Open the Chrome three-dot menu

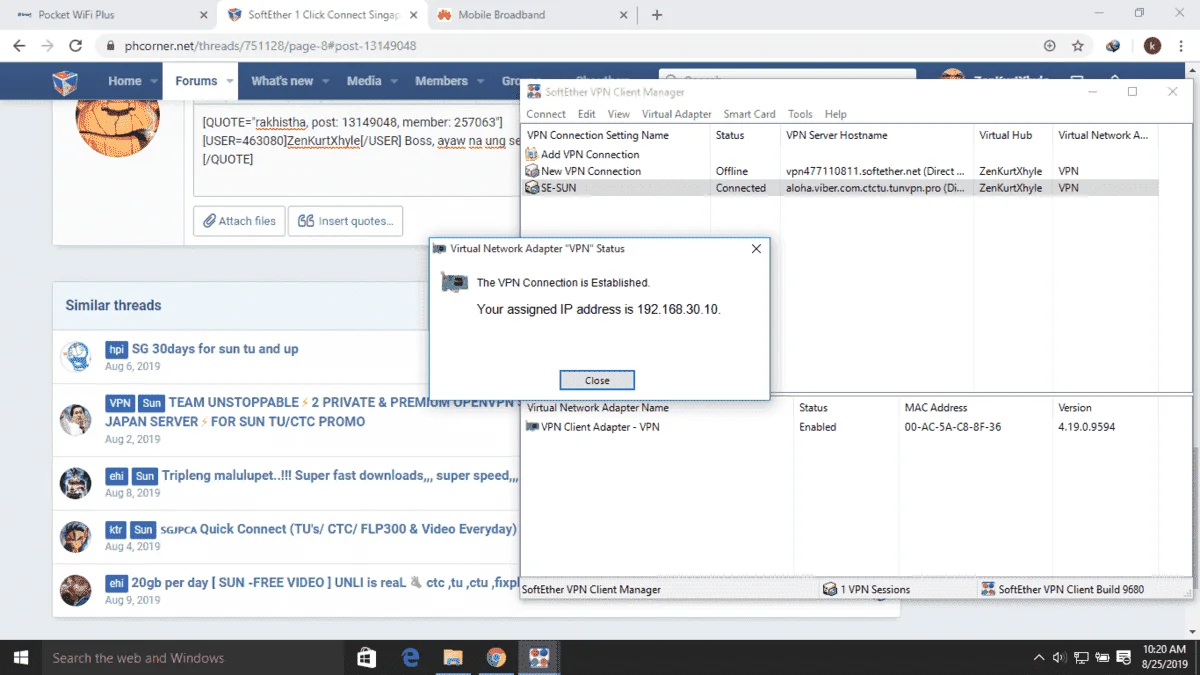tap(1181, 45)
